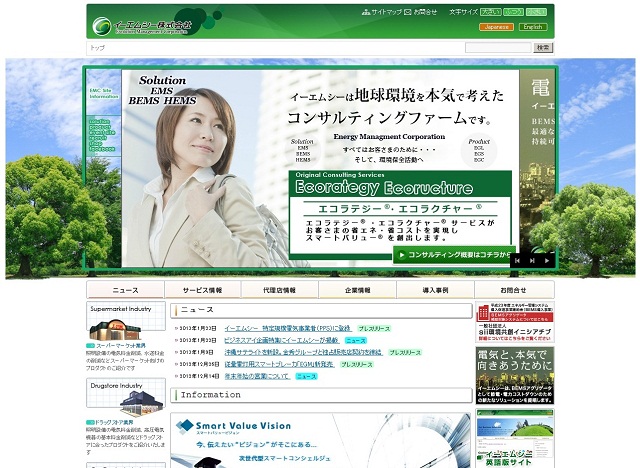640x468 pixels.
Task: Click the EMC Site Information panel
Action: 104,93
